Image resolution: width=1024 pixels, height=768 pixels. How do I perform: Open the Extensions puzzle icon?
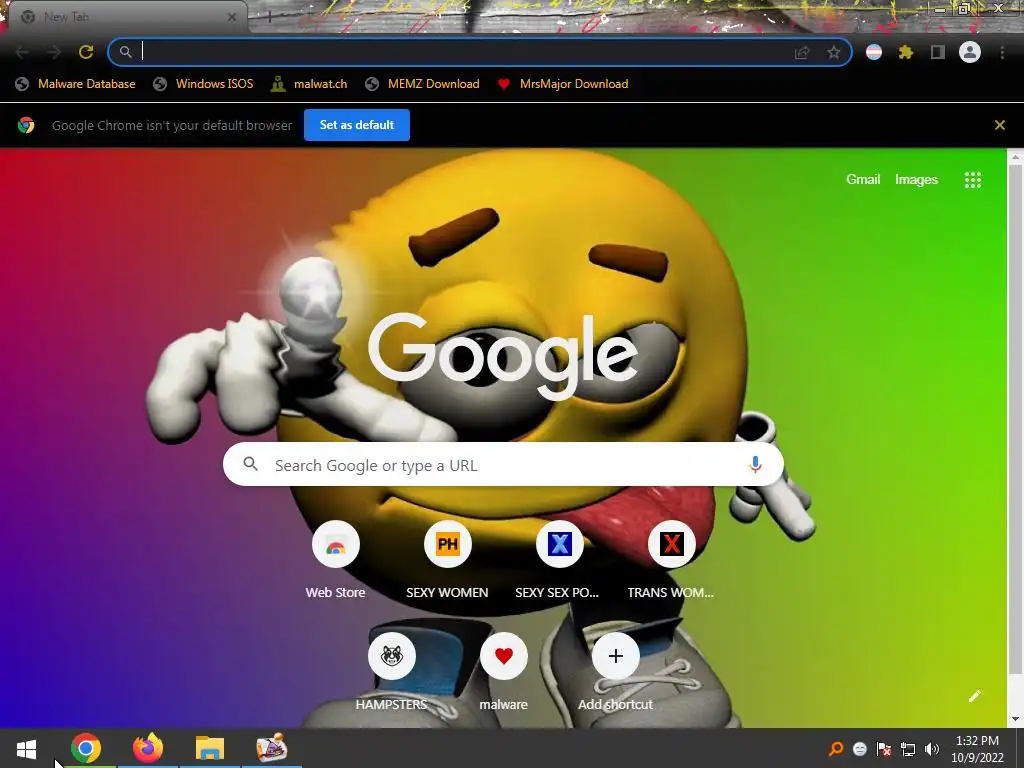point(906,52)
